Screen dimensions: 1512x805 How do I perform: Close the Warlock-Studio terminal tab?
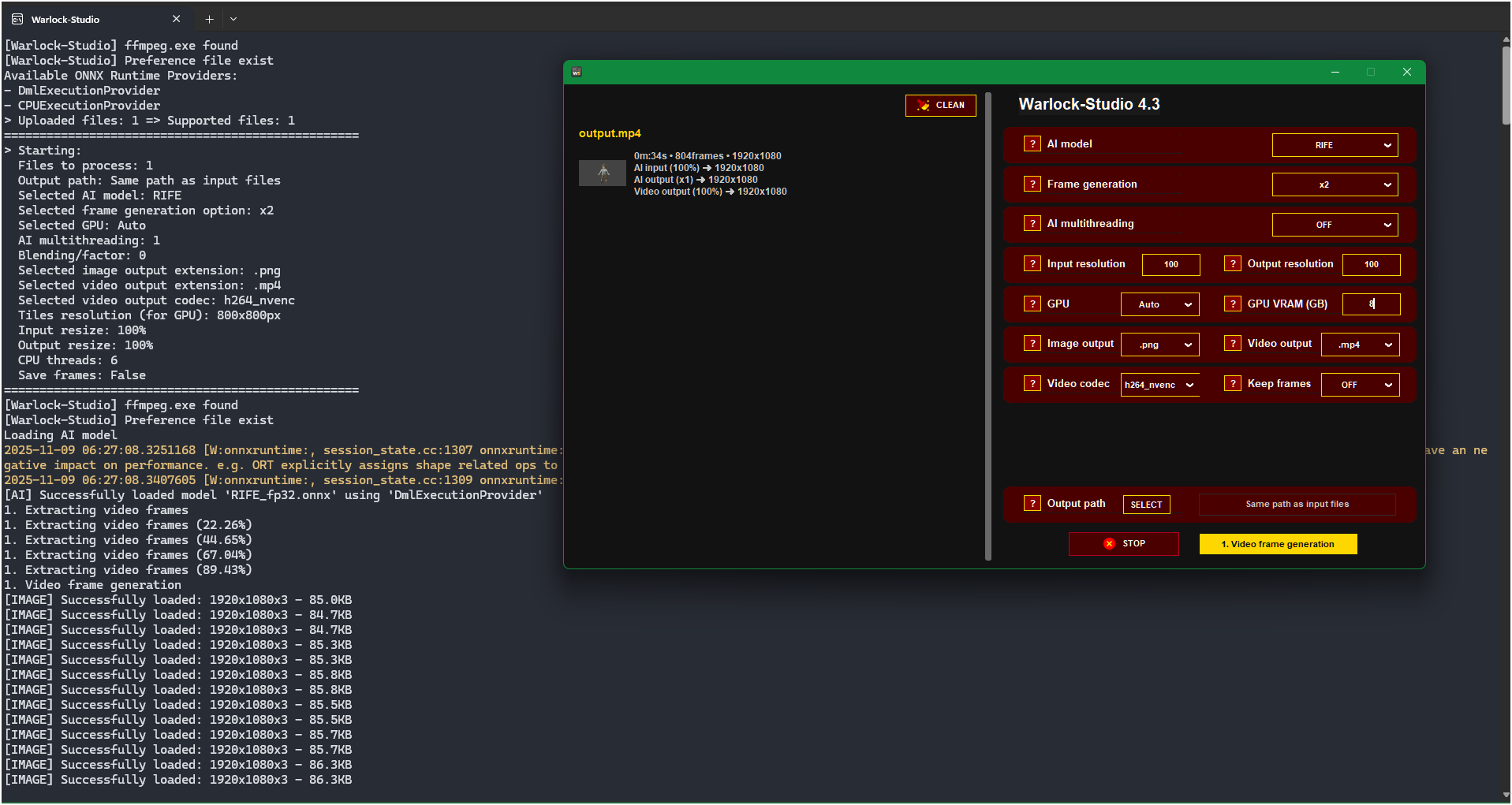click(176, 19)
